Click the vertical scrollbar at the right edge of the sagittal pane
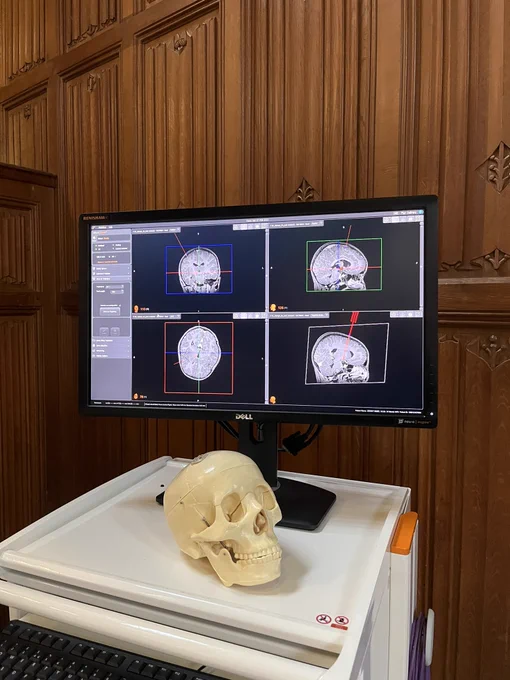The height and width of the screenshot is (680, 510). pos(421,265)
